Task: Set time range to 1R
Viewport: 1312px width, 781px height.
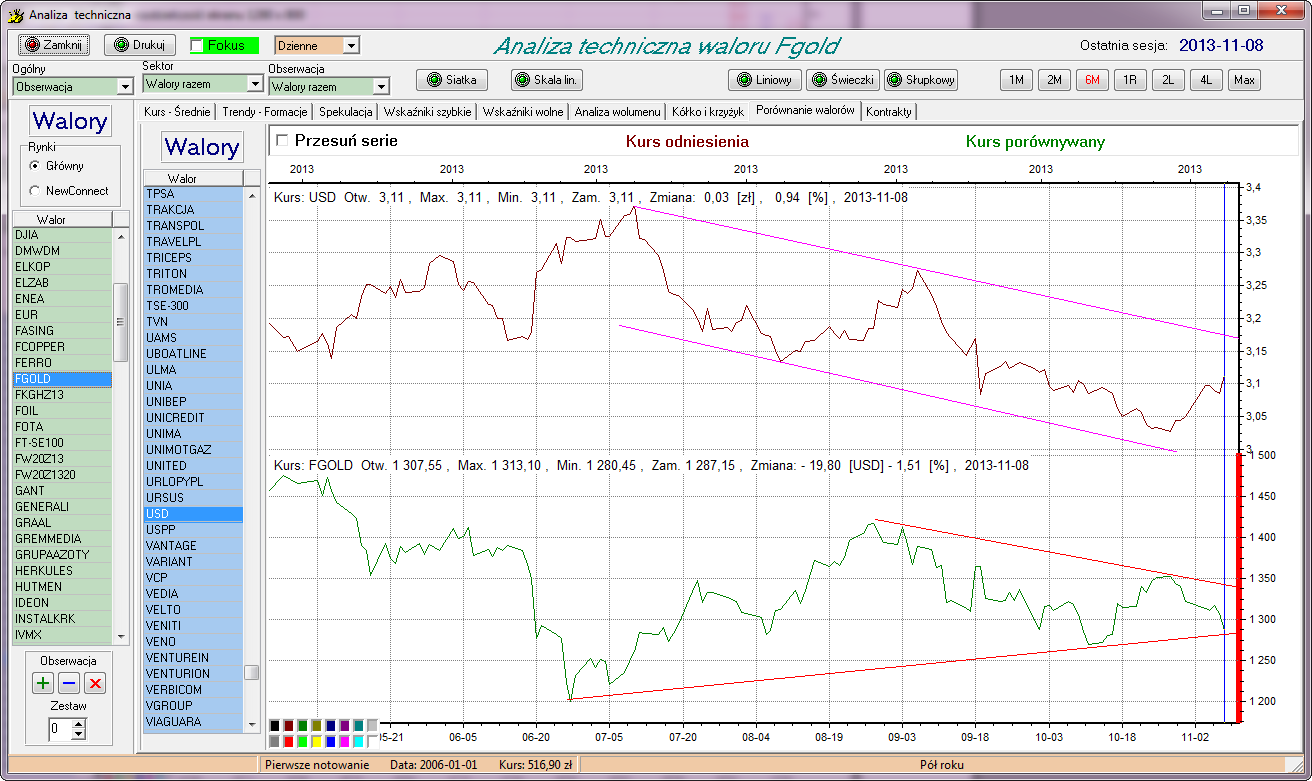Action: [1130, 80]
